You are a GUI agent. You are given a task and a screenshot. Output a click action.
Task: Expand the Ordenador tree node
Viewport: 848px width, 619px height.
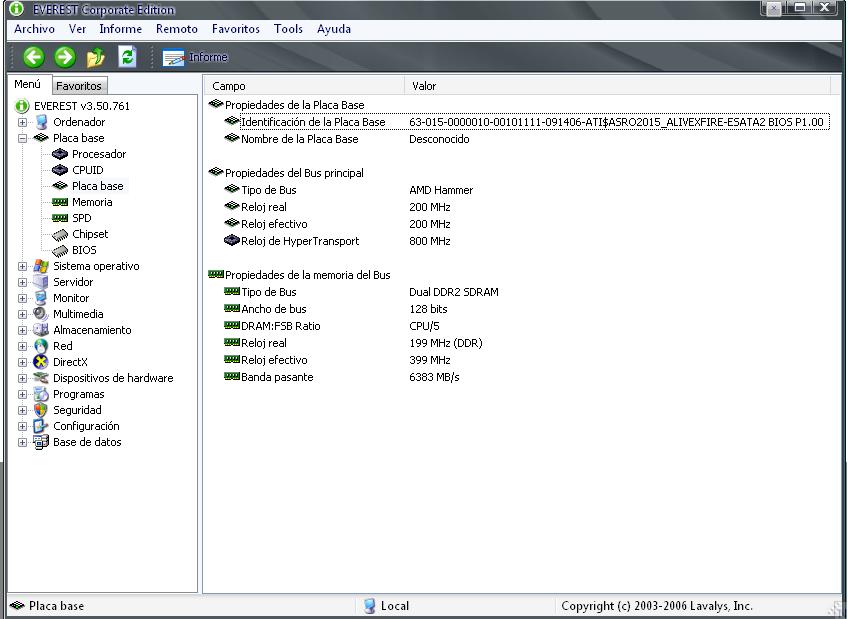tap(23, 122)
